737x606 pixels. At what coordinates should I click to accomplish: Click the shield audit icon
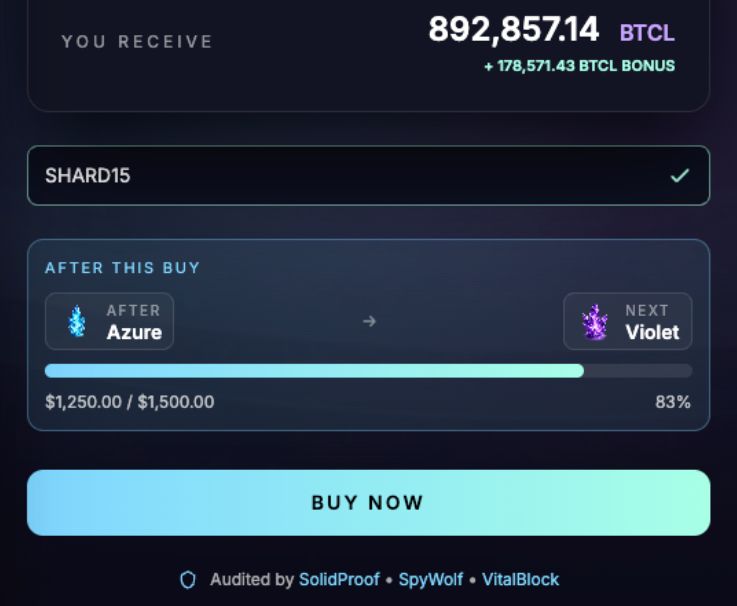point(188,580)
